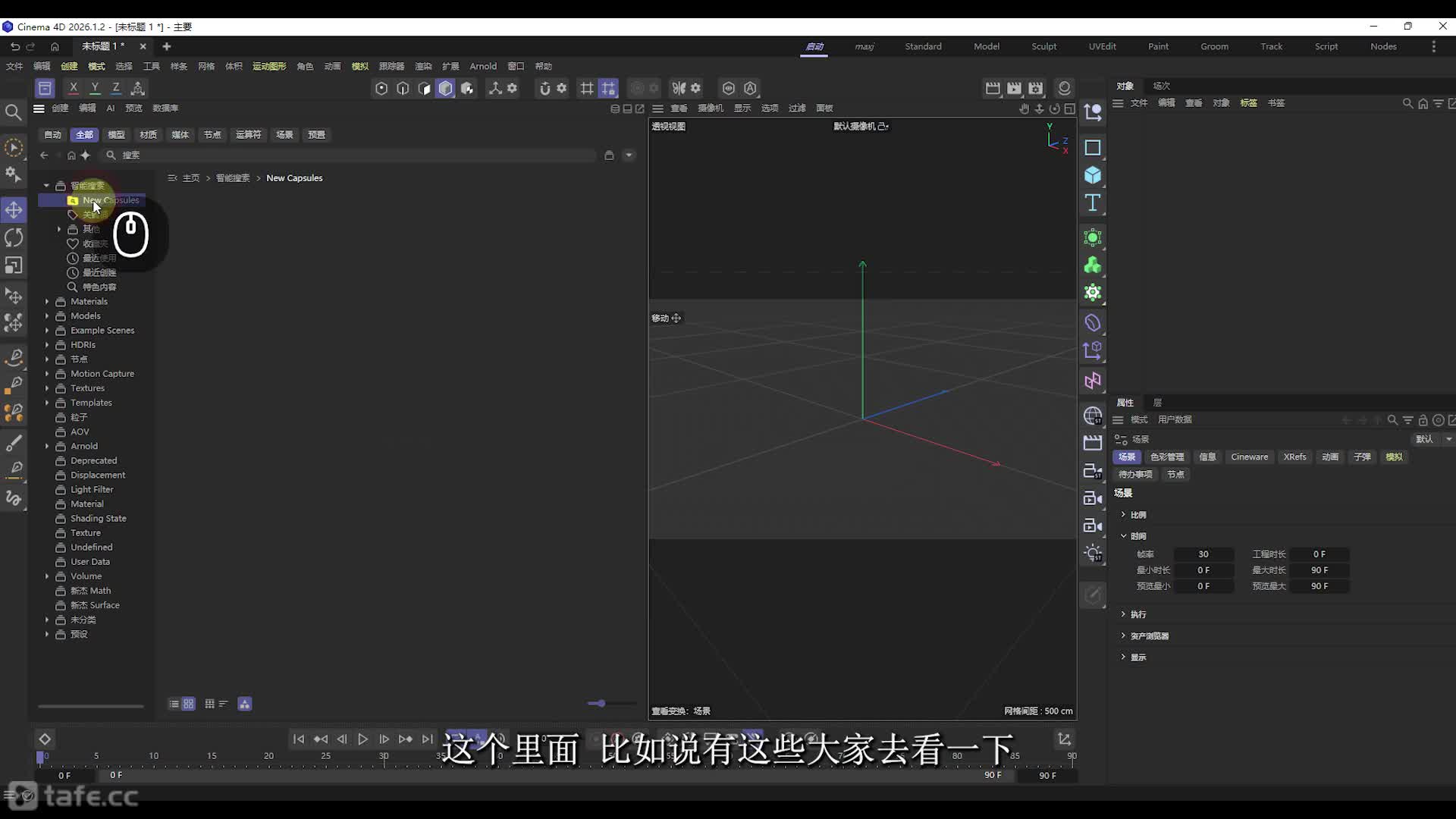Open the green effector gear icon
The height and width of the screenshot is (819, 1456).
pos(1093,292)
